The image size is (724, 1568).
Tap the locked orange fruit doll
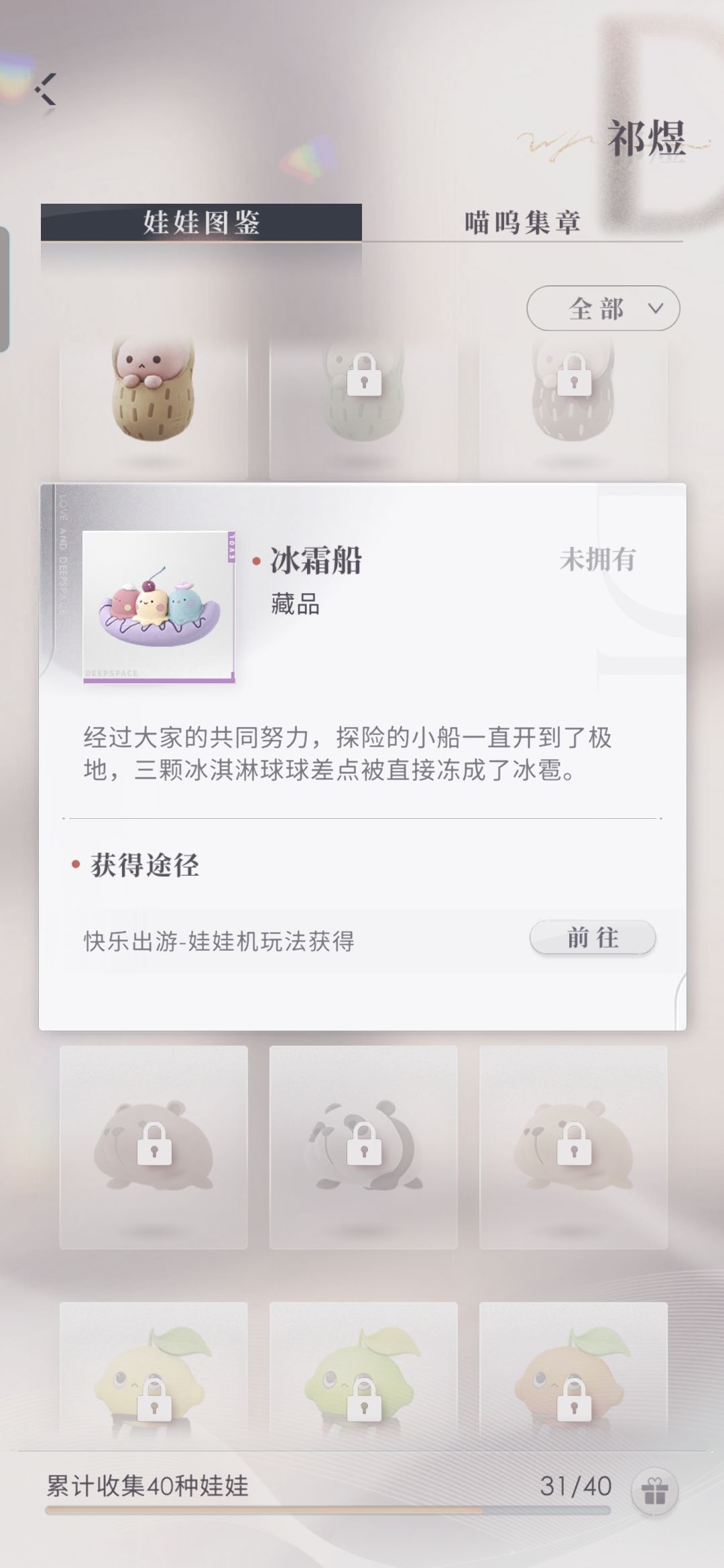coord(573,1374)
